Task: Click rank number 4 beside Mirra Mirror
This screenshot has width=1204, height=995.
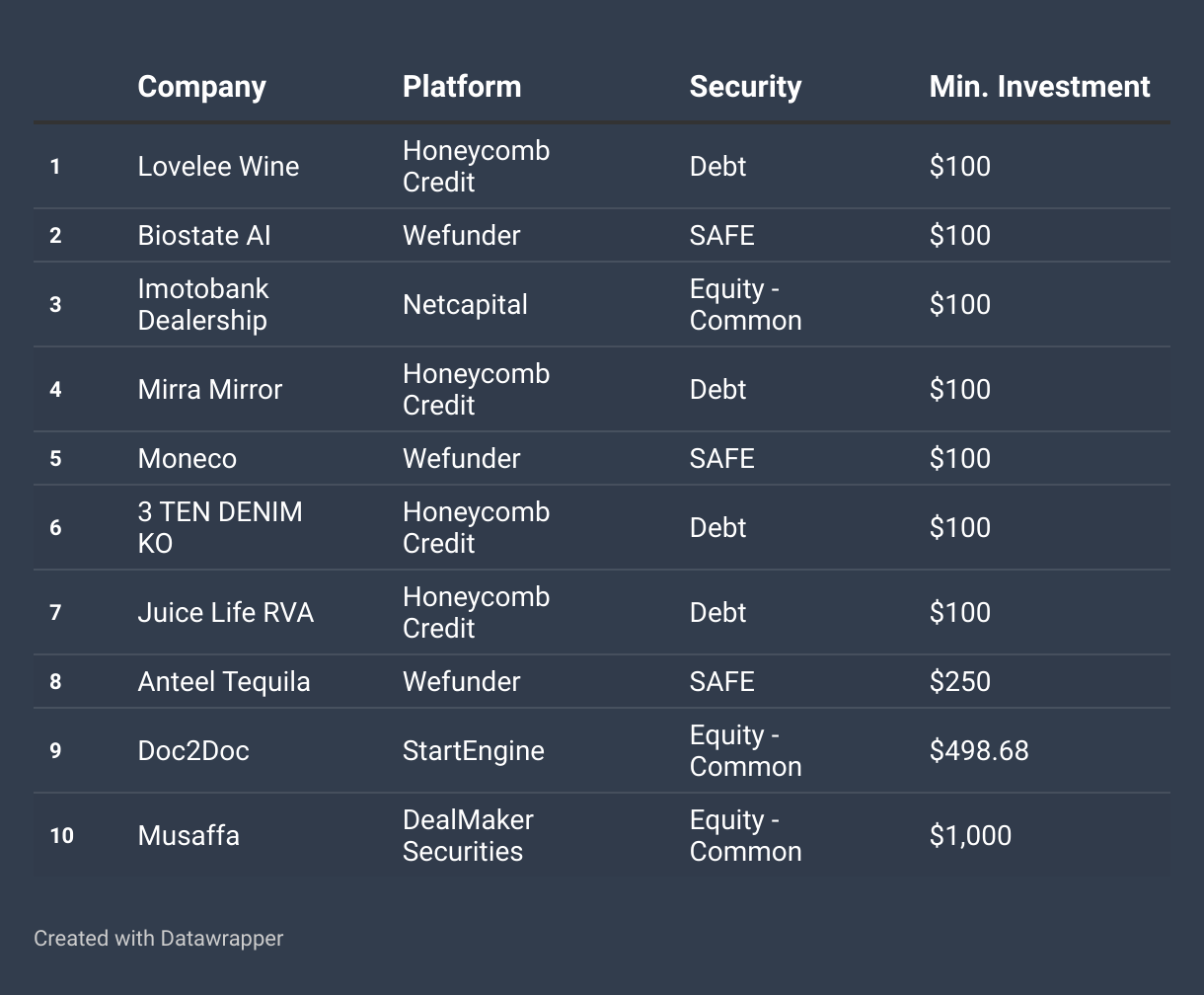Action: tap(55, 389)
